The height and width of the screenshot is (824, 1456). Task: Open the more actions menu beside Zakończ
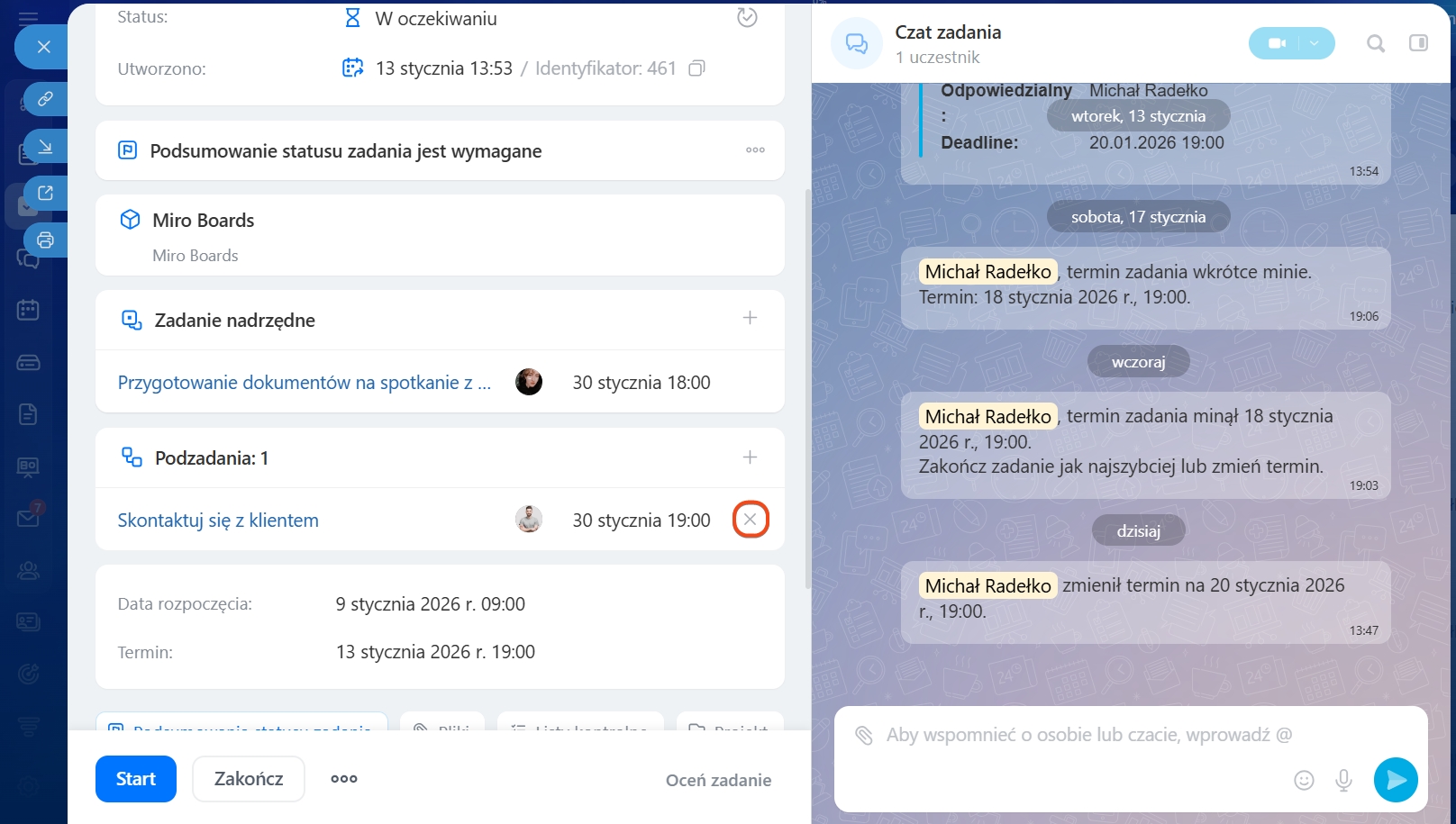coord(344,779)
